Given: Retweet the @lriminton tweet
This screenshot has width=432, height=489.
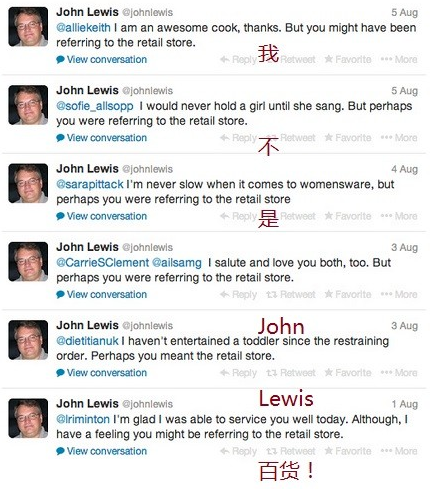Looking at the screenshot, I should (291, 451).
